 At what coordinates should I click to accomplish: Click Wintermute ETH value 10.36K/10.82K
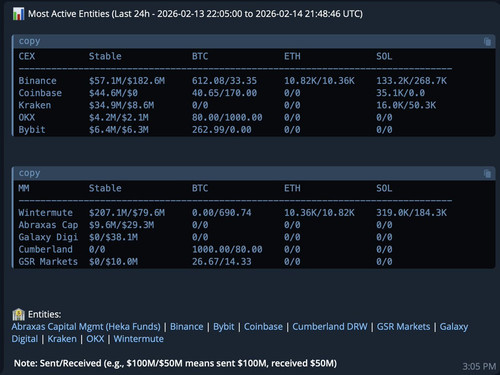[x=319, y=213]
